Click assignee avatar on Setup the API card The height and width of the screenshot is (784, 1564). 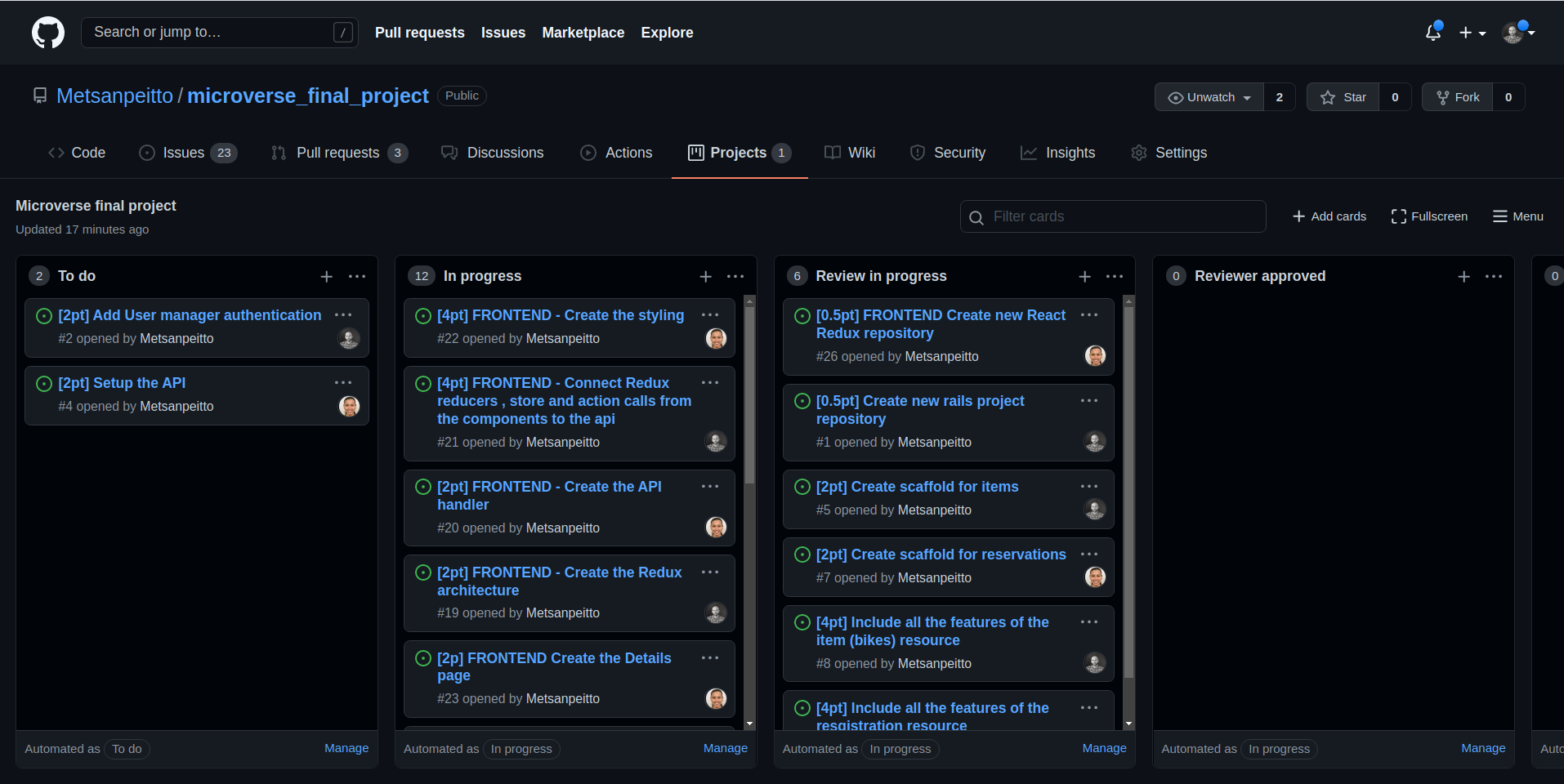(349, 406)
